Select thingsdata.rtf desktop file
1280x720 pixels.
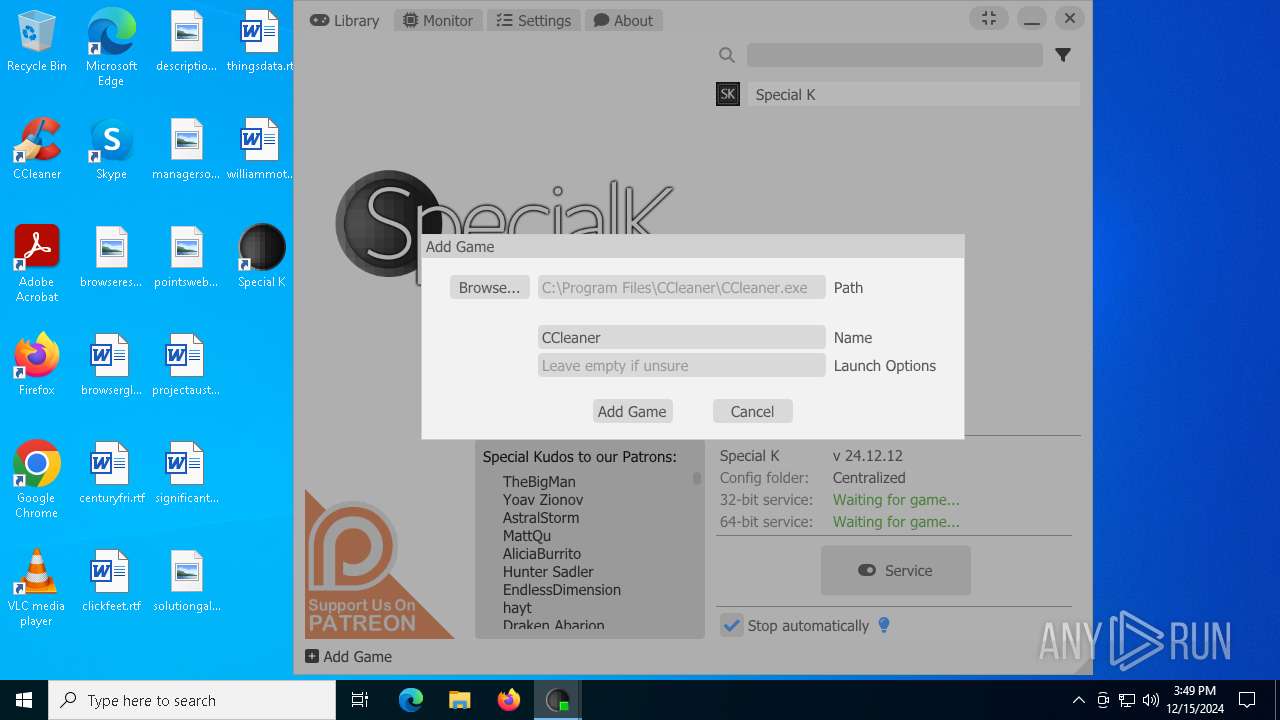[260, 42]
